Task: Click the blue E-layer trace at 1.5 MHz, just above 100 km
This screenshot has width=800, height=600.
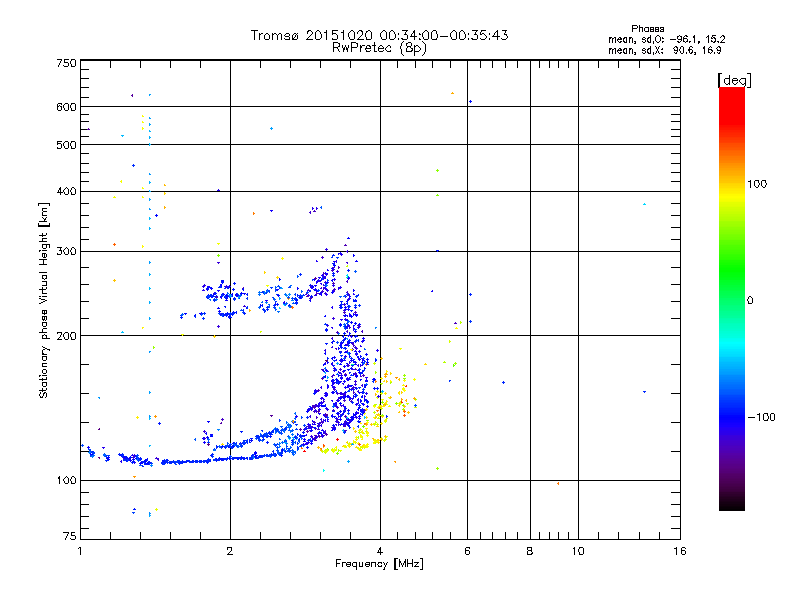Action: 186,462
